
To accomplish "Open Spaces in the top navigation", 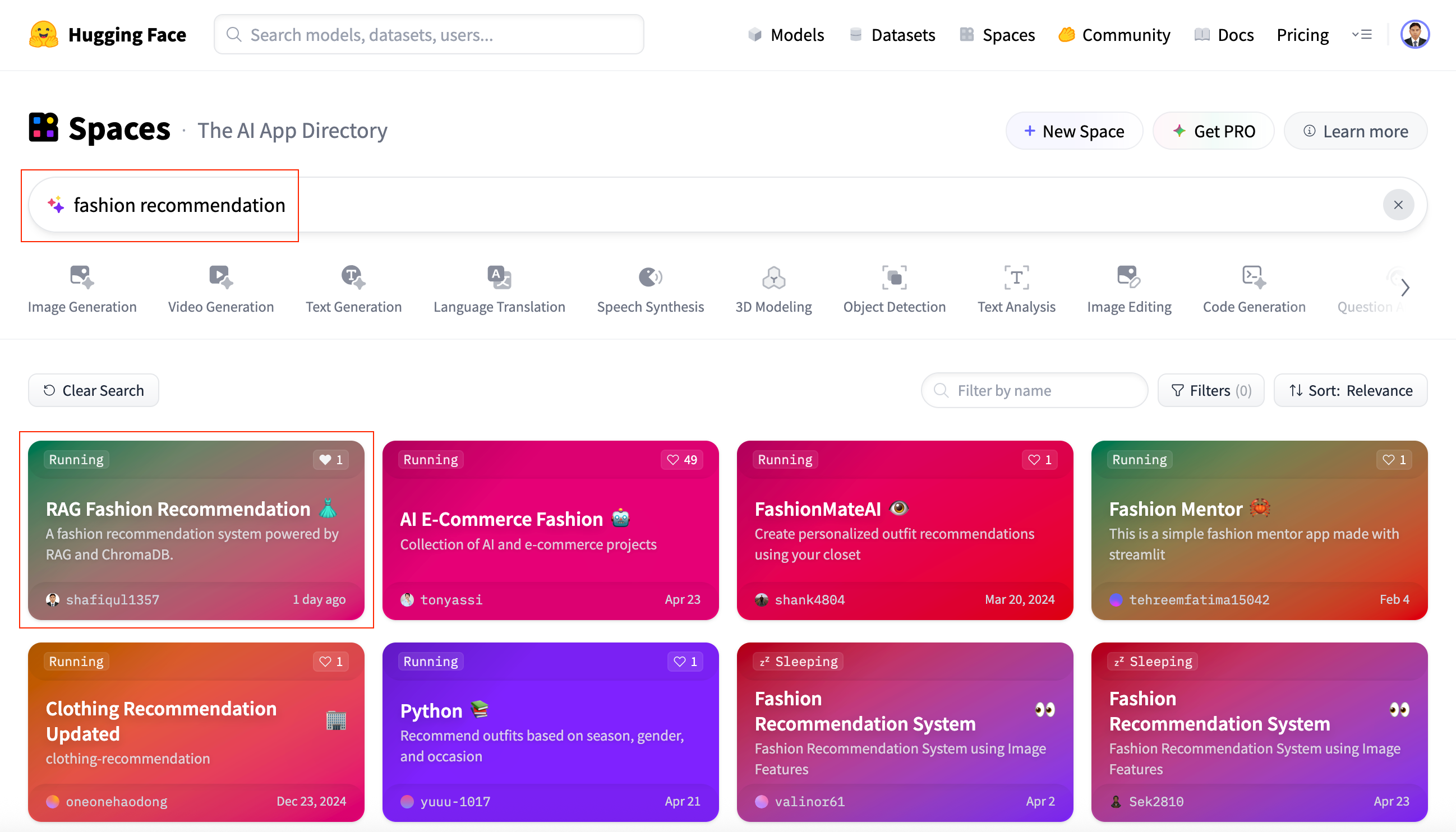I will click(997, 35).
